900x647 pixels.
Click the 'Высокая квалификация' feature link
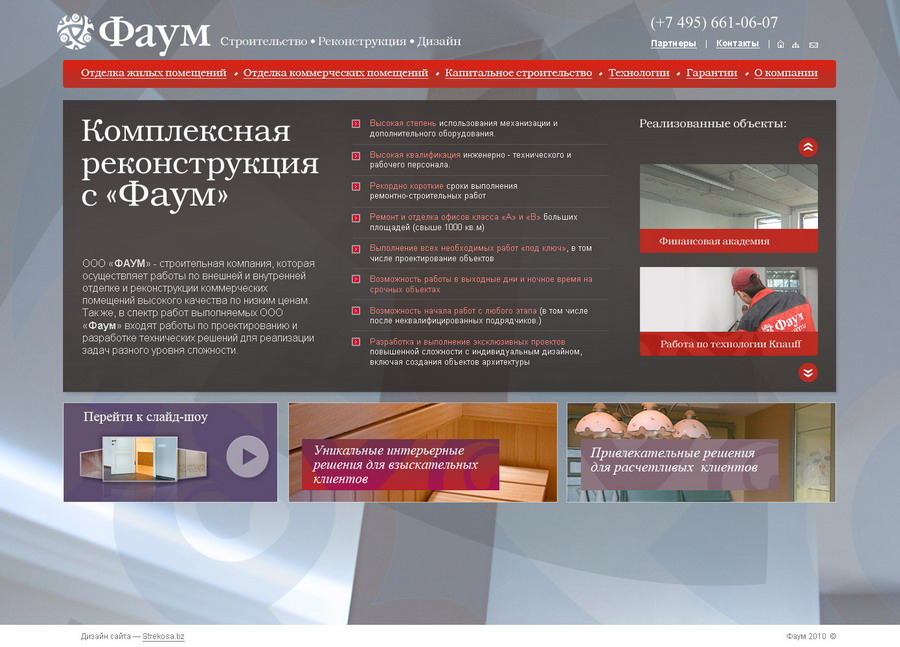pyautogui.click(x=415, y=155)
